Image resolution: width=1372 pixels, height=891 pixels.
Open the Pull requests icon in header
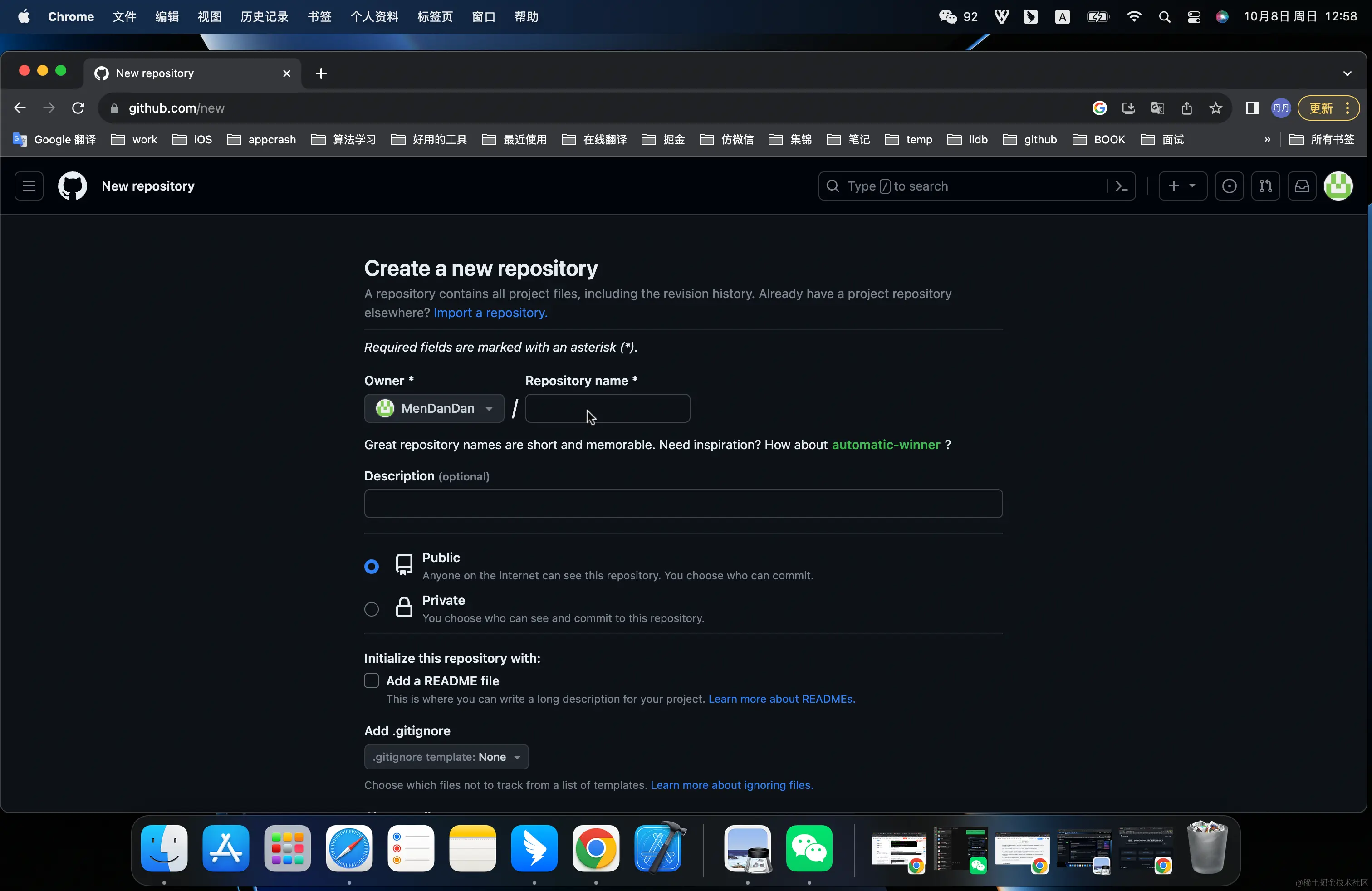[x=1265, y=186]
